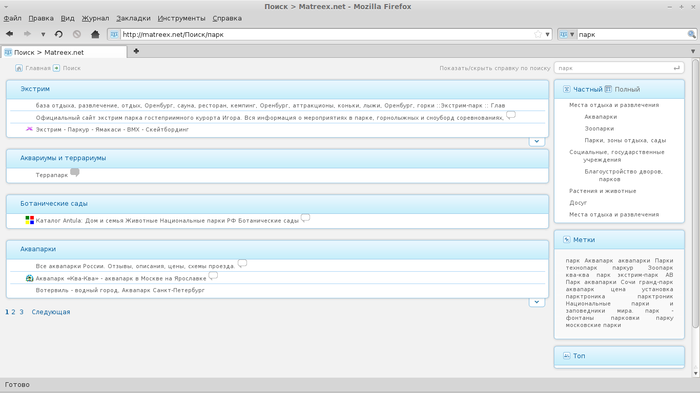The image size is (700, 393).
Task: Select Растения и животные in sidebar
Action: tap(603, 191)
